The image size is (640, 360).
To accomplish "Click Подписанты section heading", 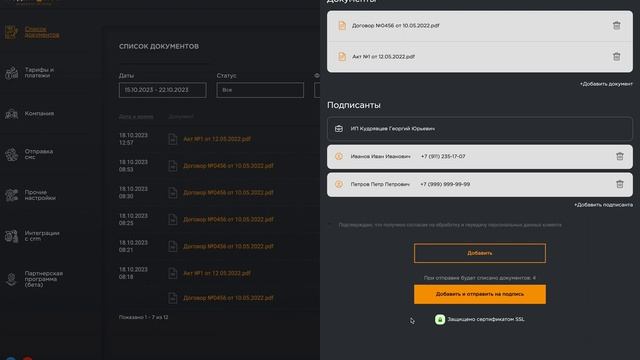I will (353, 105).
